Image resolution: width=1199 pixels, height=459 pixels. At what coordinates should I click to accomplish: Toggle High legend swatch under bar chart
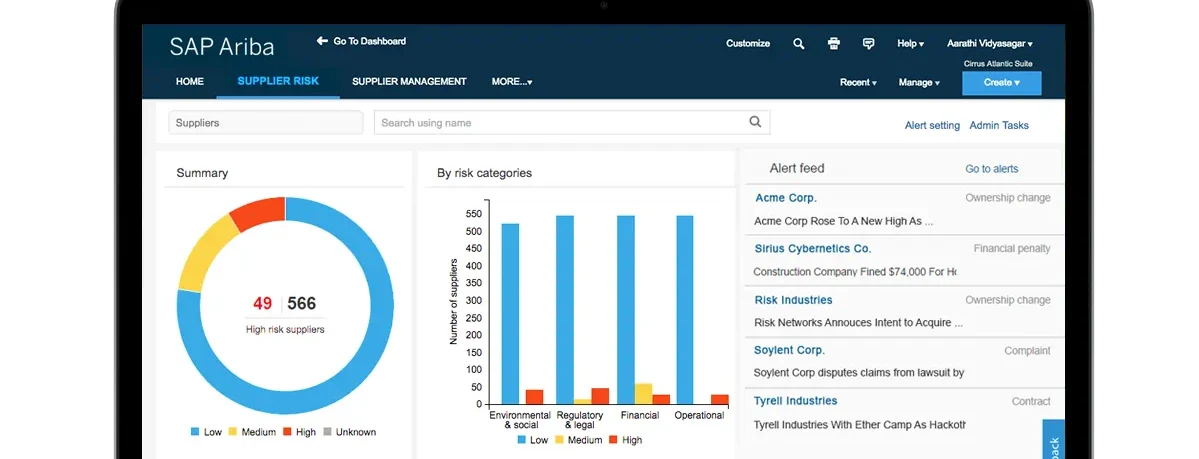614,440
